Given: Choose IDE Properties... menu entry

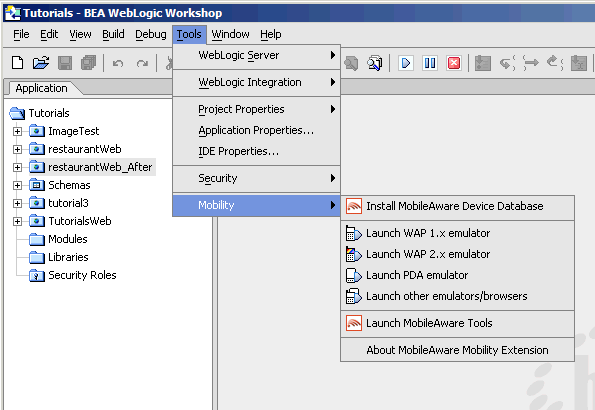Looking at the screenshot, I should pos(257,151).
